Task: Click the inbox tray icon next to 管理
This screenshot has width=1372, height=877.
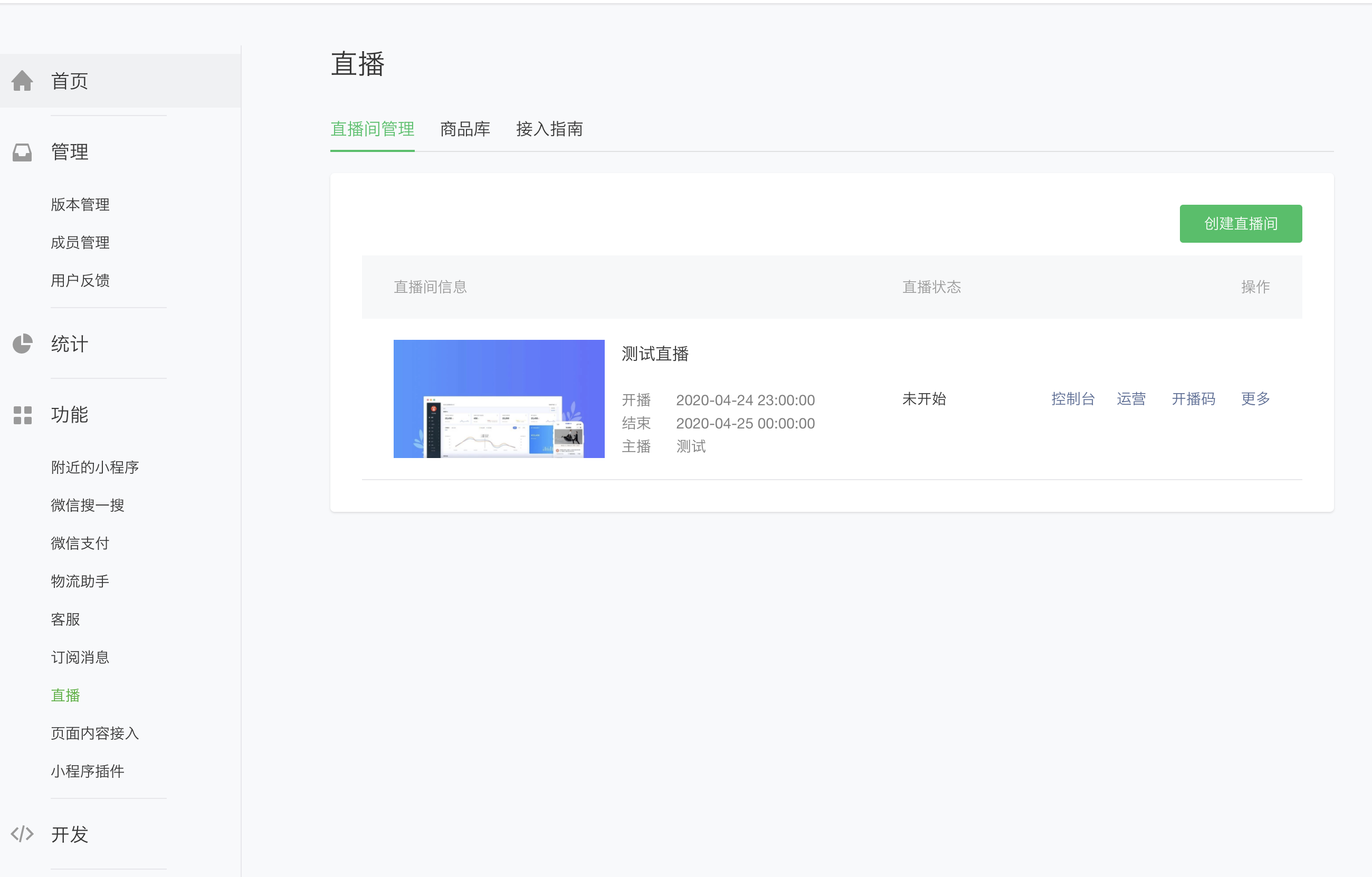Action: 22,152
